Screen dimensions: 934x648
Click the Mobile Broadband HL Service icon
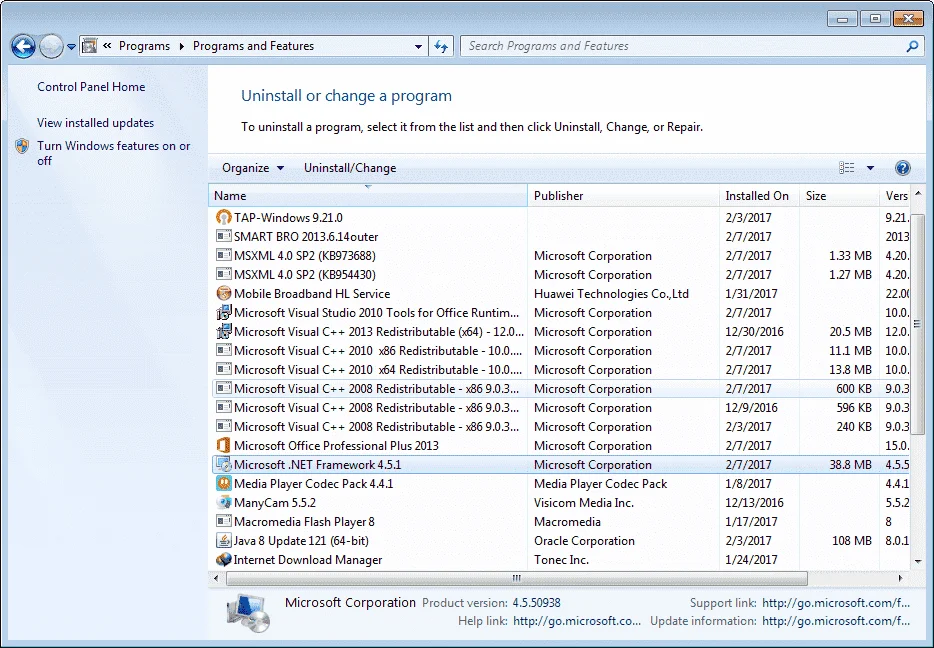(x=223, y=294)
